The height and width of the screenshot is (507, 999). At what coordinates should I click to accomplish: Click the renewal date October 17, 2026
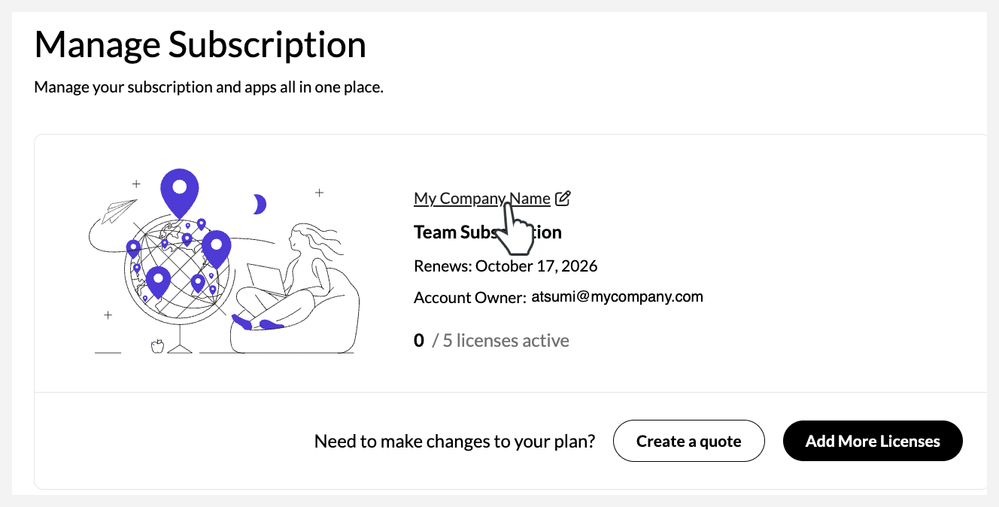point(536,266)
